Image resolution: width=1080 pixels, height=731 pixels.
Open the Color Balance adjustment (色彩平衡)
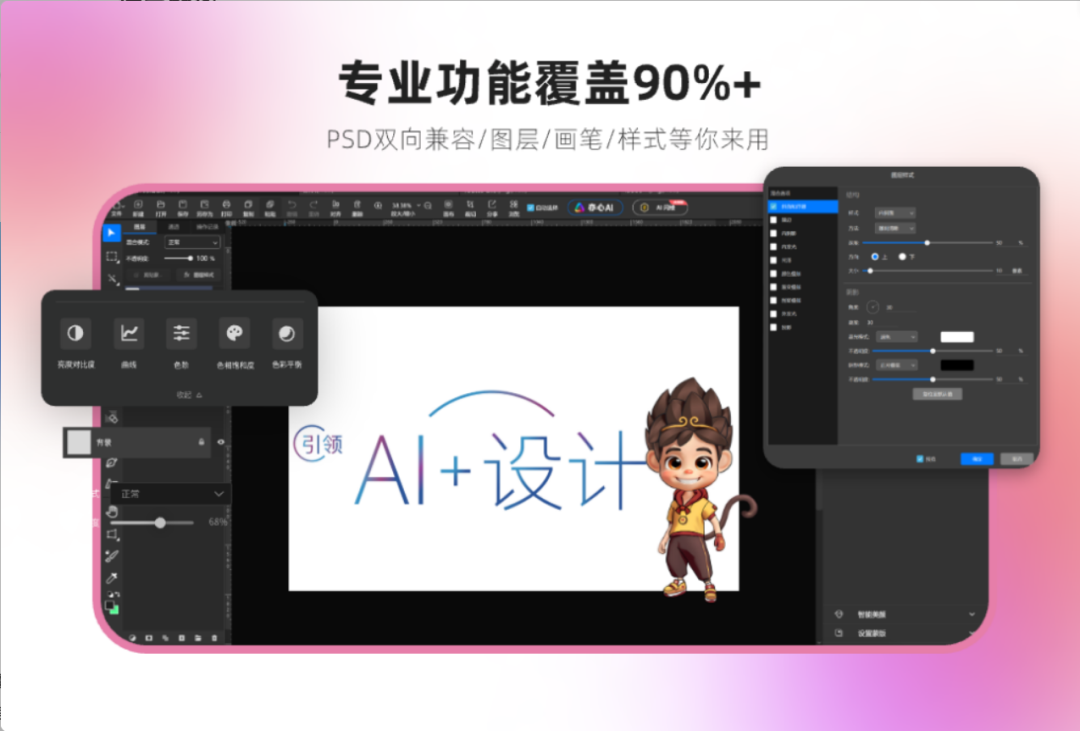pyautogui.click(x=287, y=333)
